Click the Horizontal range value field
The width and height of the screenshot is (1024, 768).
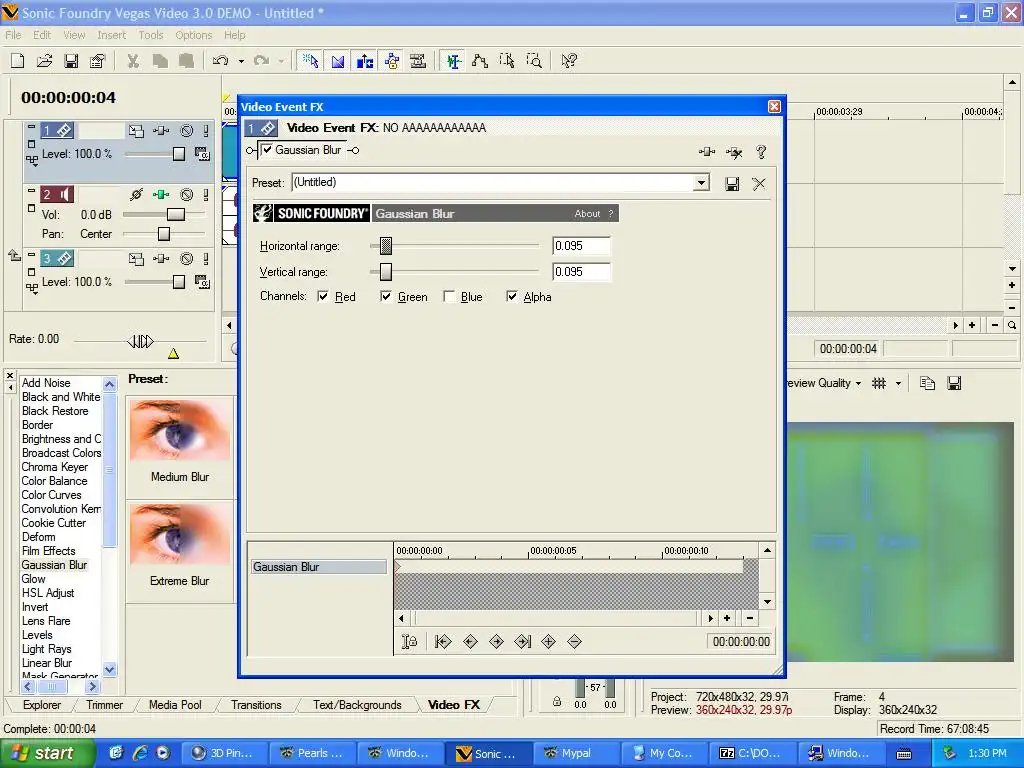tap(581, 246)
